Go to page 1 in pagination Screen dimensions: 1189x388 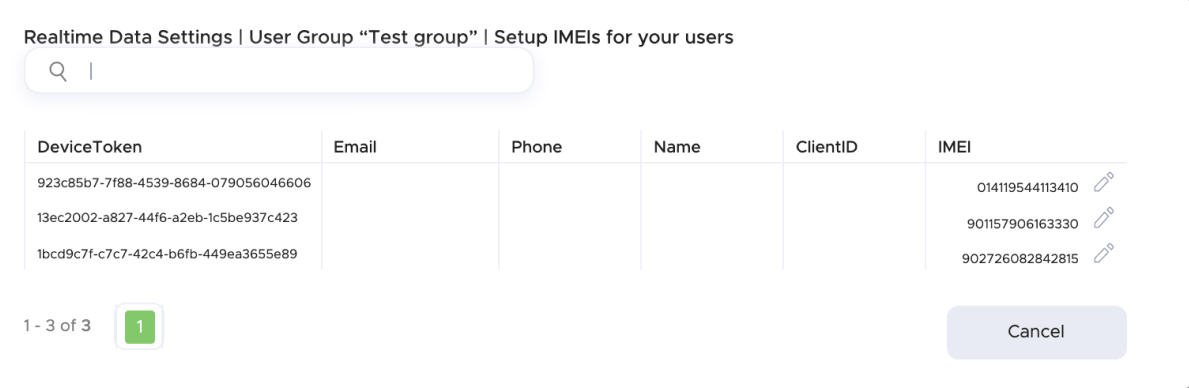[140, 327]
